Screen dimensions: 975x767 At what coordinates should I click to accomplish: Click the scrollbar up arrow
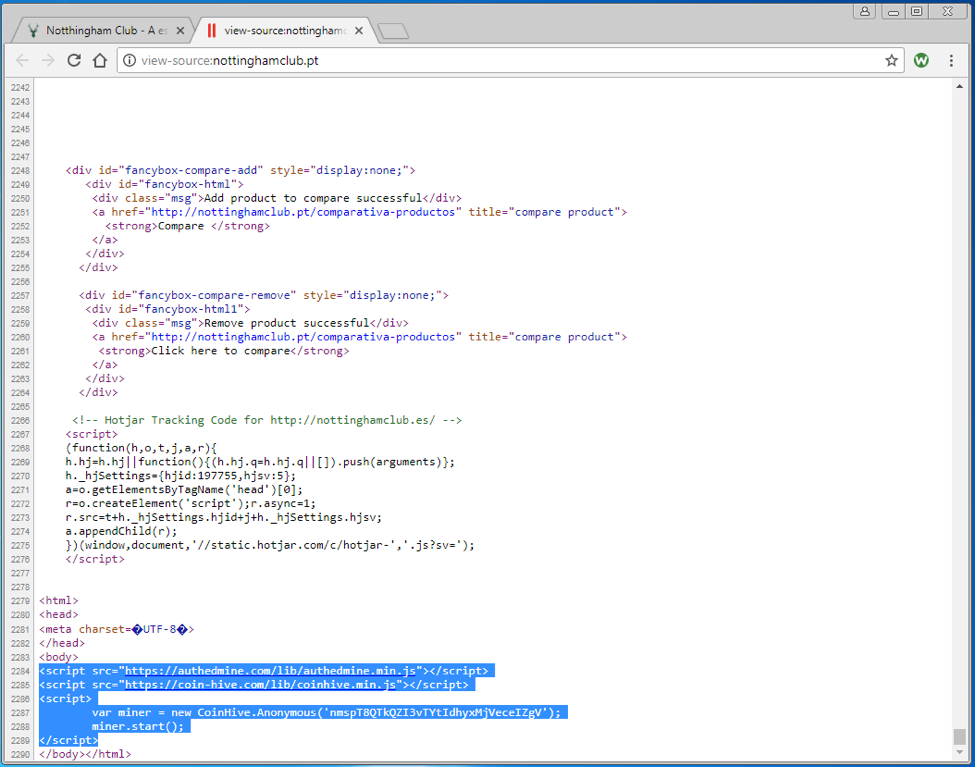pyautogui.click(x=959, y=86)
